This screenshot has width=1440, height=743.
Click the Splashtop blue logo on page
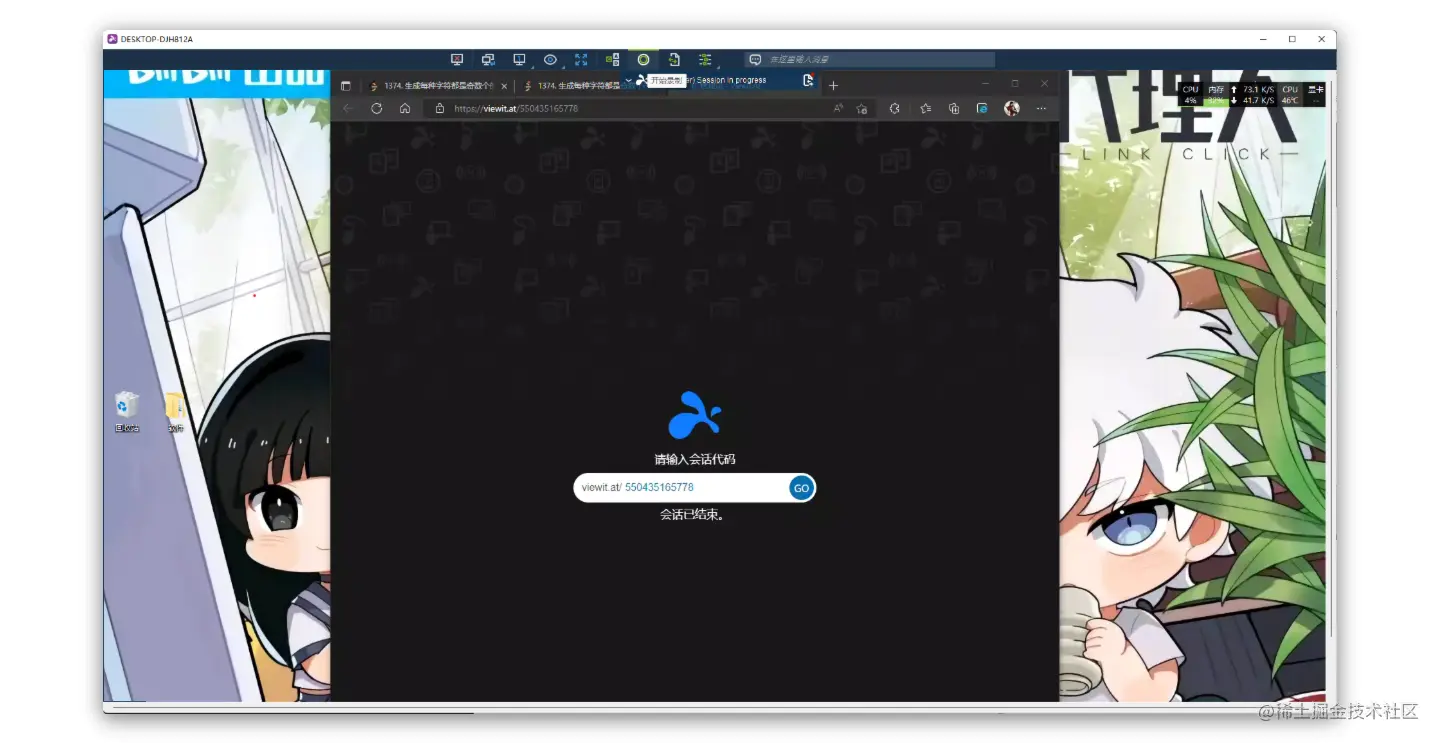point(694,415)
